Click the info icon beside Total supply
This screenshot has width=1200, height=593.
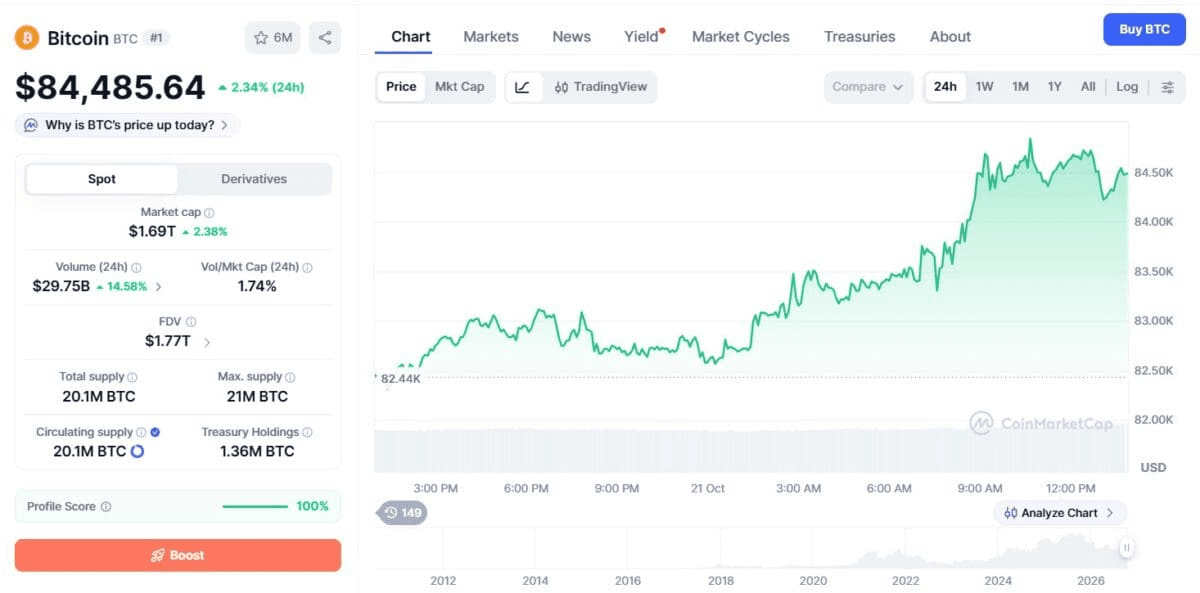132,377
